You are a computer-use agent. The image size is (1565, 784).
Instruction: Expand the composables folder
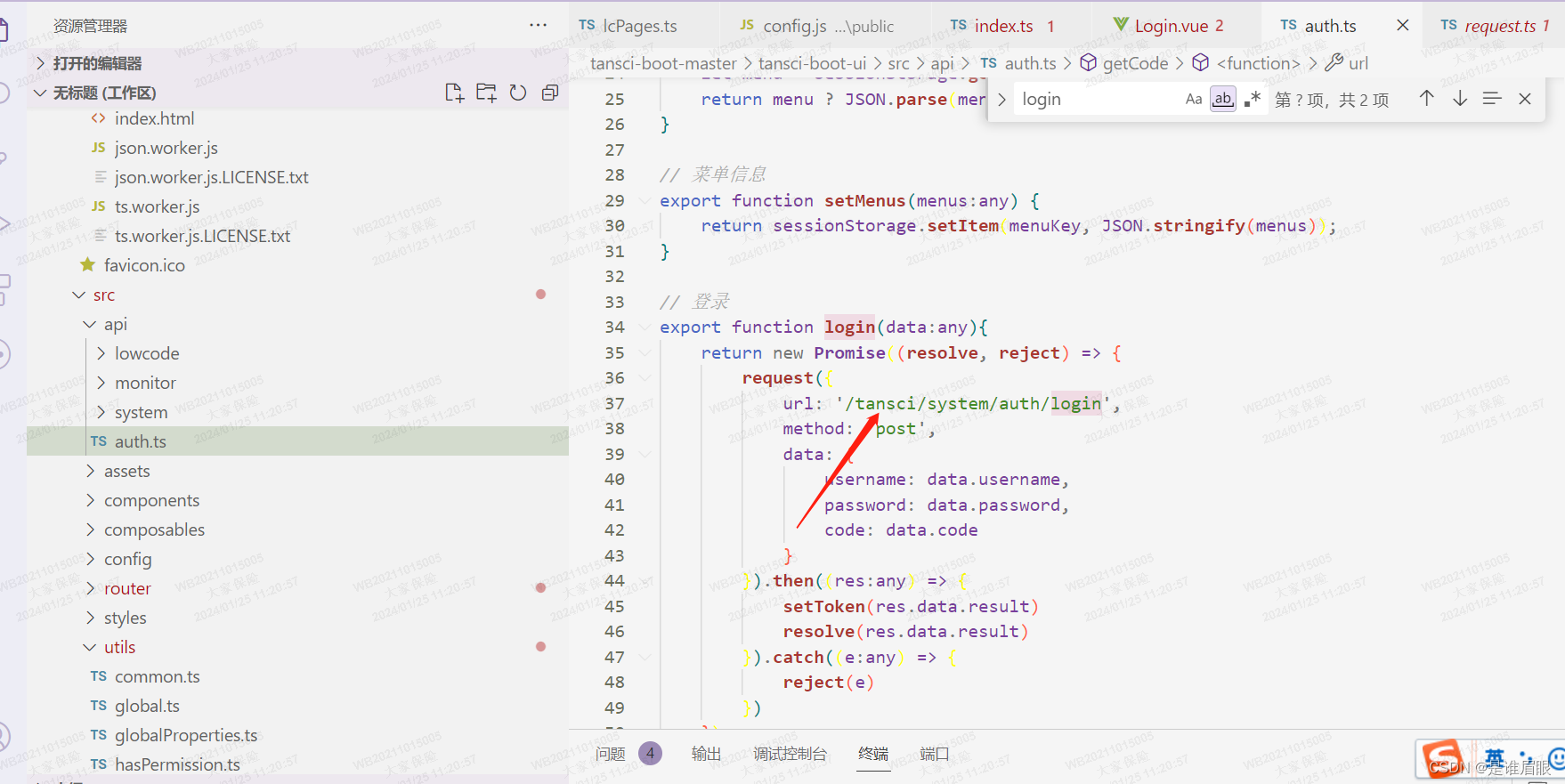click(154, 529)
